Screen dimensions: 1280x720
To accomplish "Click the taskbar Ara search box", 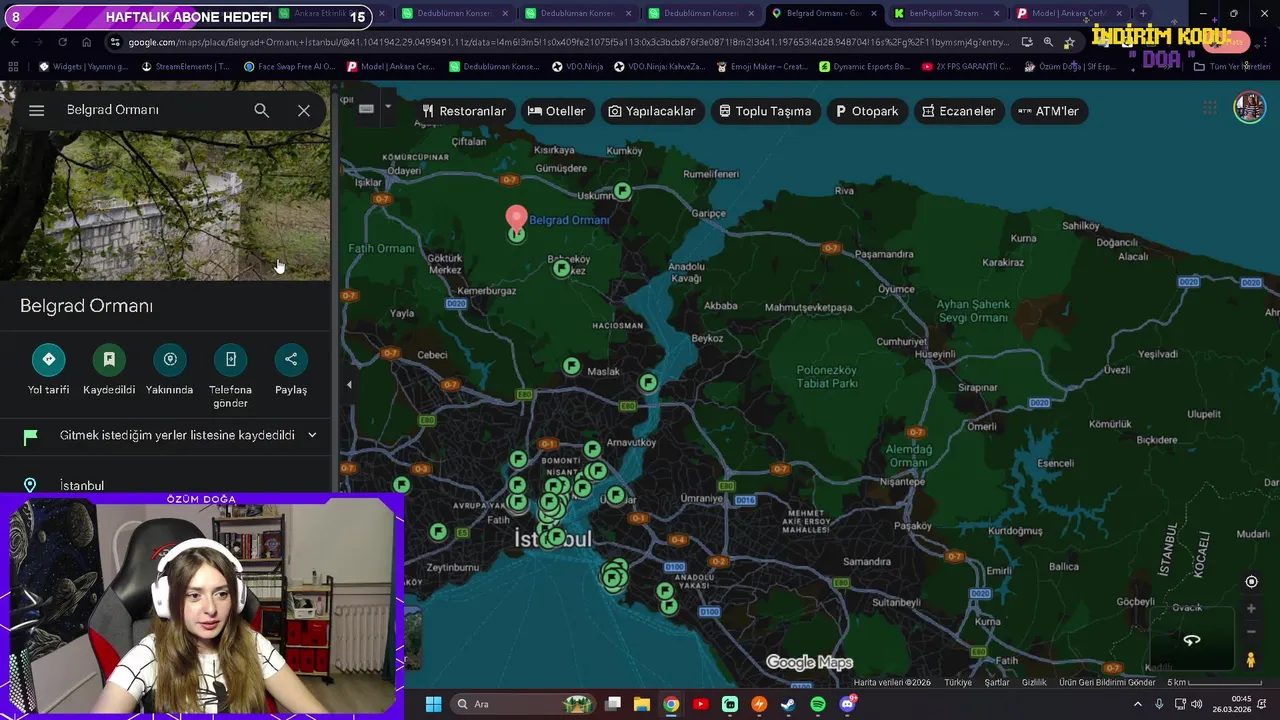I will click(522, 704).
